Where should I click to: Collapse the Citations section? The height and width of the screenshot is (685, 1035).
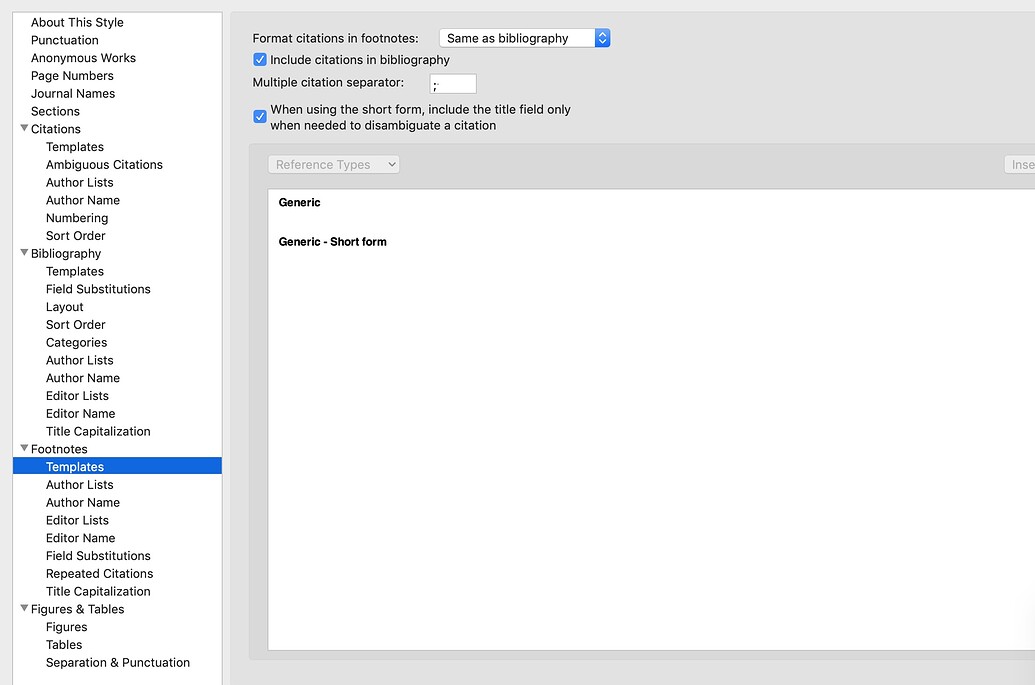click(x=23, y=128)
